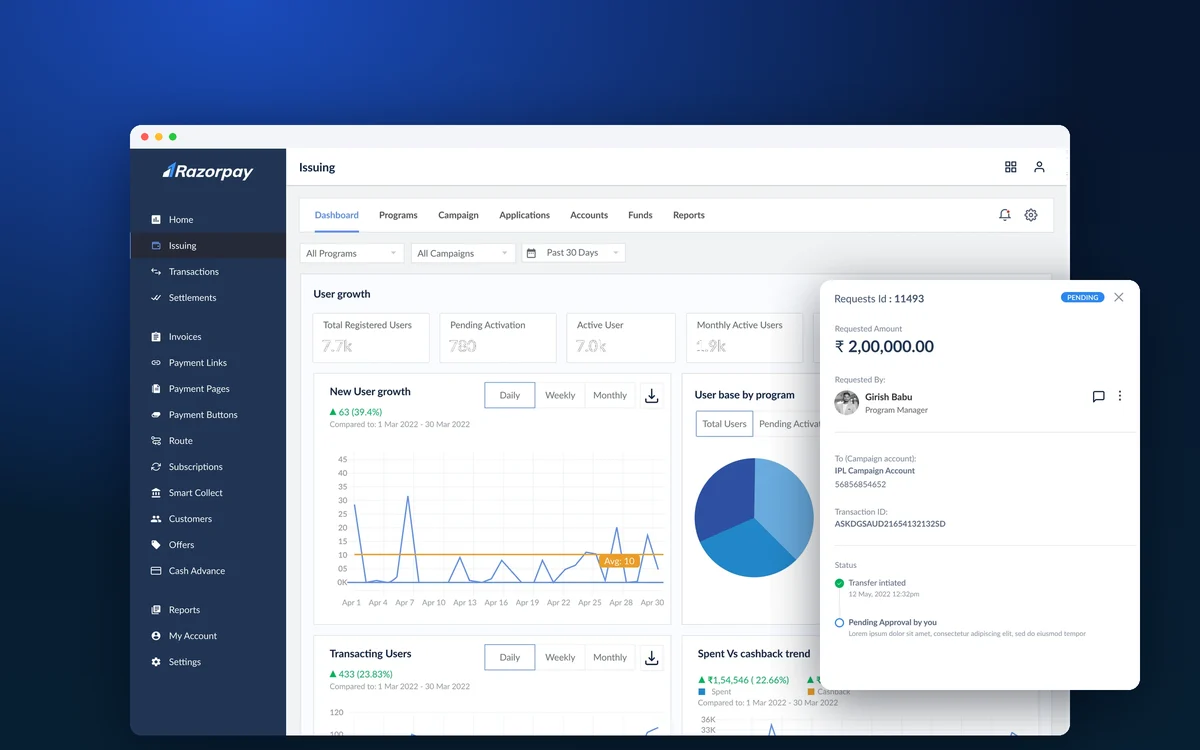This screenshot has height=750, width=1200.
Task: Click the transaction ID ASKDGSAUD21654132132SD
Action: pyautogui.click(x=890, y=524)
